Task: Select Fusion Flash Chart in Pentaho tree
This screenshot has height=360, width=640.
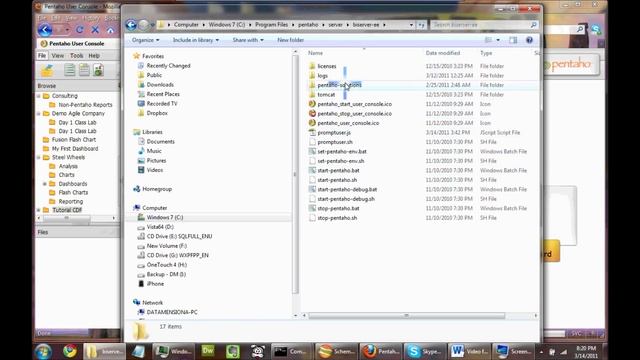Action: coord(74,140)
